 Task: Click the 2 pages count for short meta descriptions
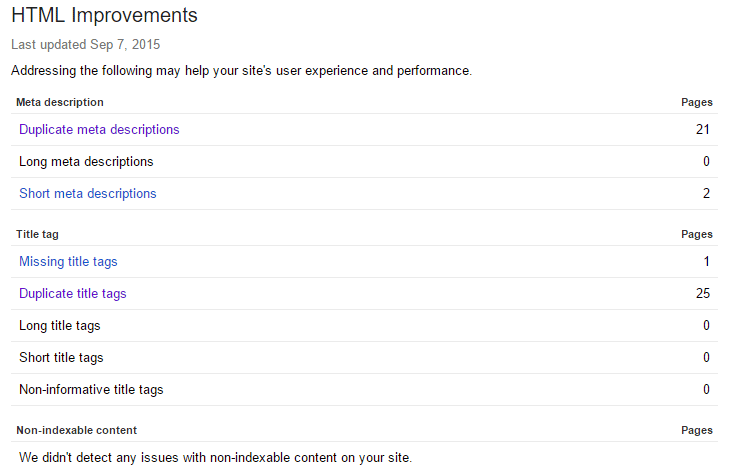(706, 194)
